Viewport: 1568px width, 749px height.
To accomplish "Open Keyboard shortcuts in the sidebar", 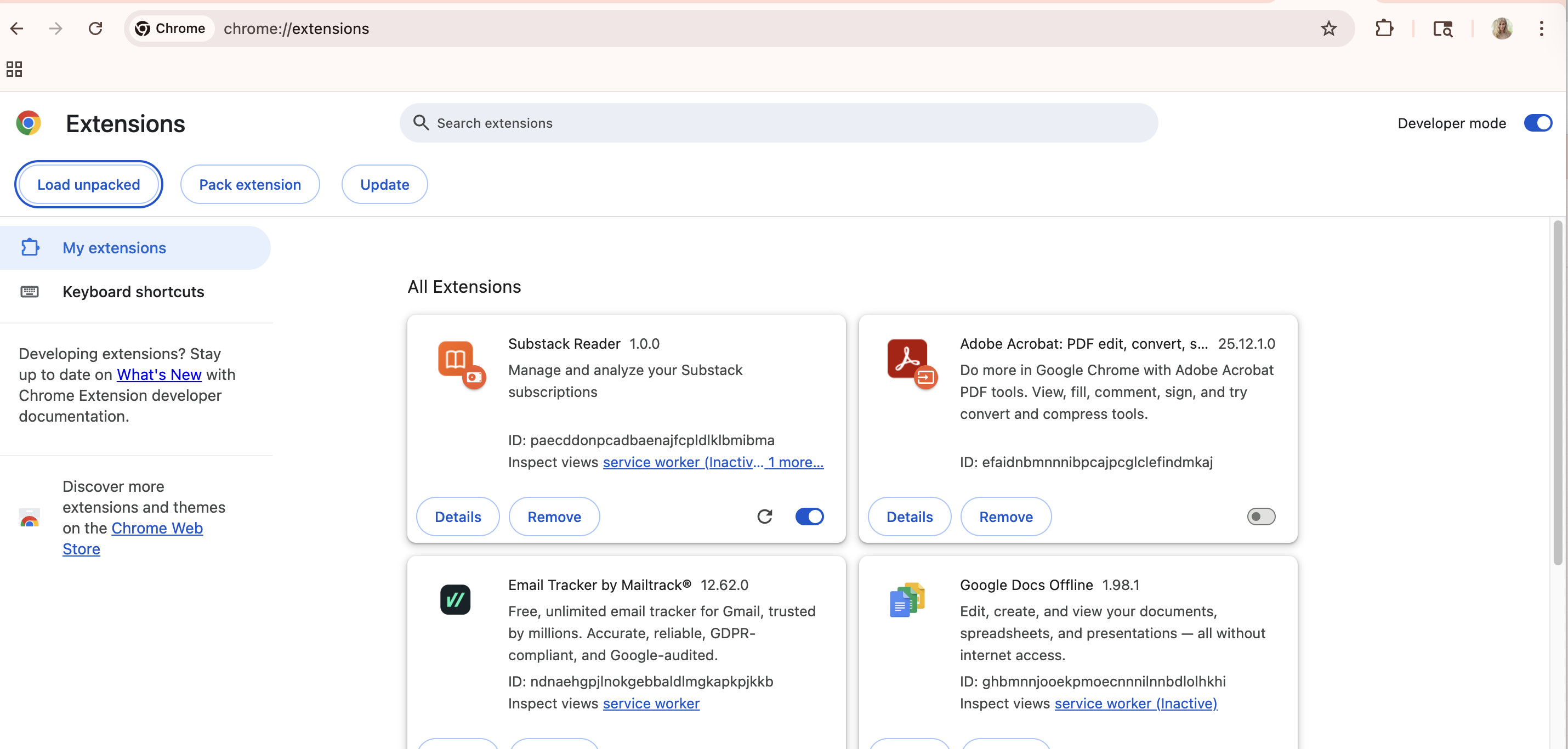I will tap(133, 292).
